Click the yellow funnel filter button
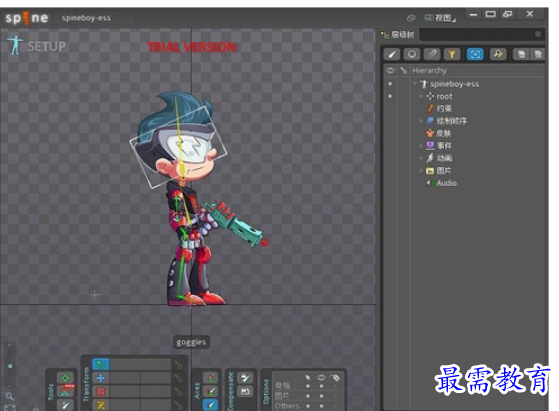This screenshot has width=559, height=411. (452, 54)
